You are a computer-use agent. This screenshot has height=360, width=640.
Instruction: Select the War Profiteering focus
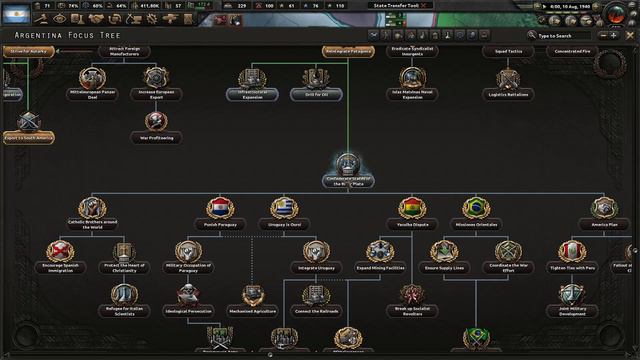tap(156, 127)
